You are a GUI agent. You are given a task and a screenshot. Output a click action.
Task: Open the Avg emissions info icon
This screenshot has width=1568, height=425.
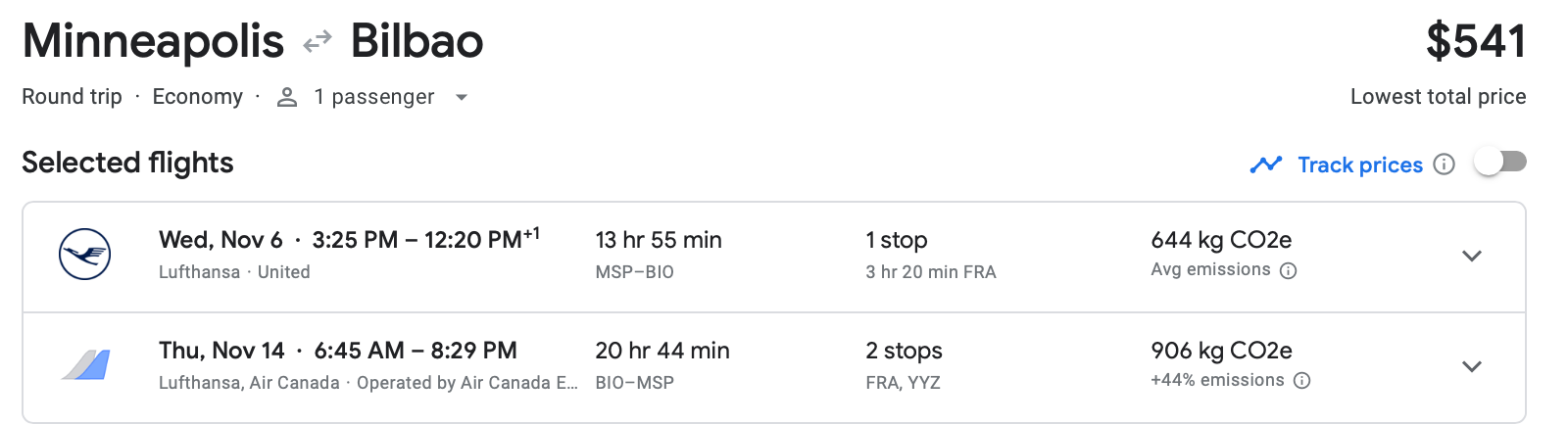(1289, 271)
